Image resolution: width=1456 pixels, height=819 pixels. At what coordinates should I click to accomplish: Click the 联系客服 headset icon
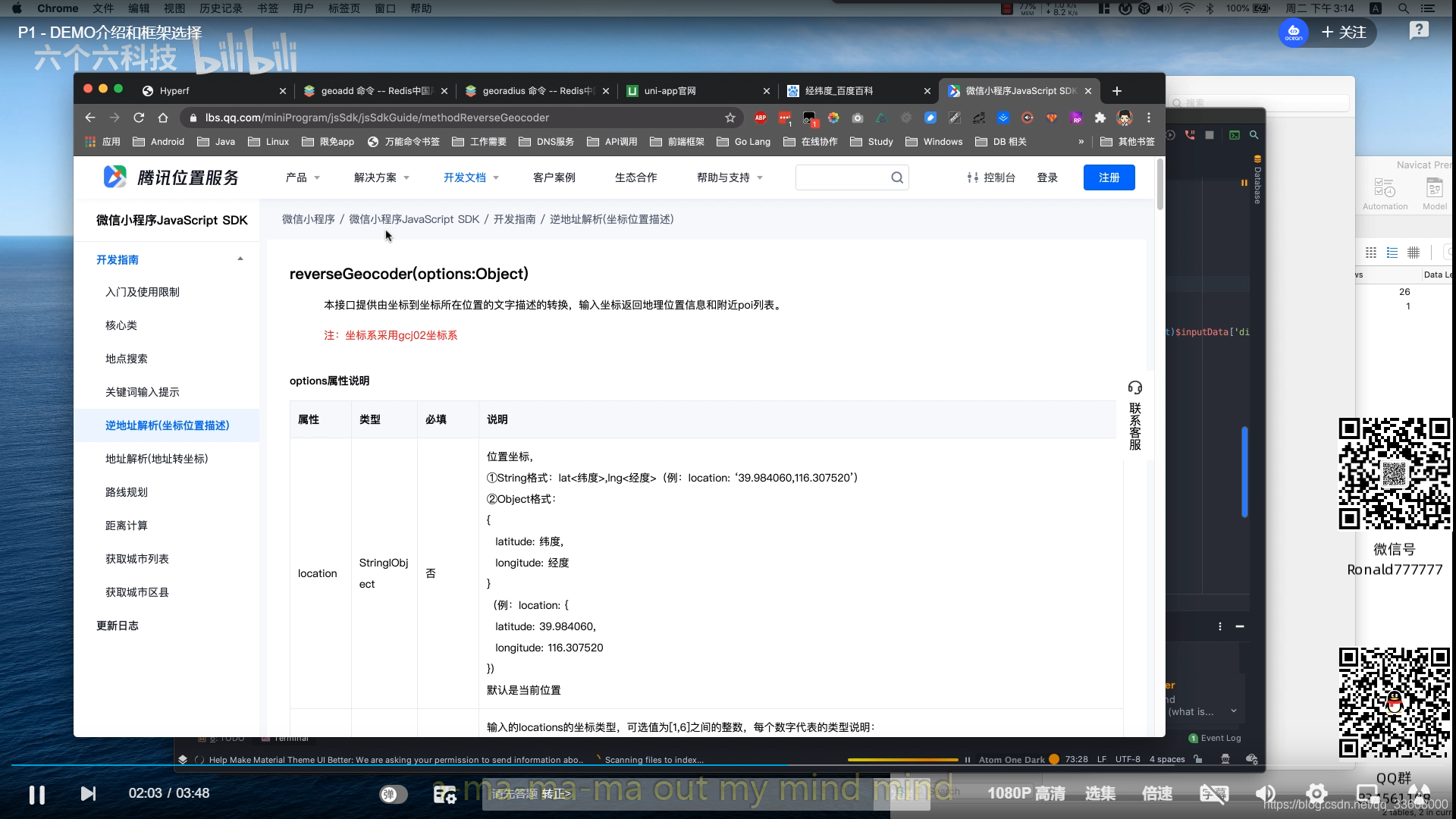pos(1134,388)
